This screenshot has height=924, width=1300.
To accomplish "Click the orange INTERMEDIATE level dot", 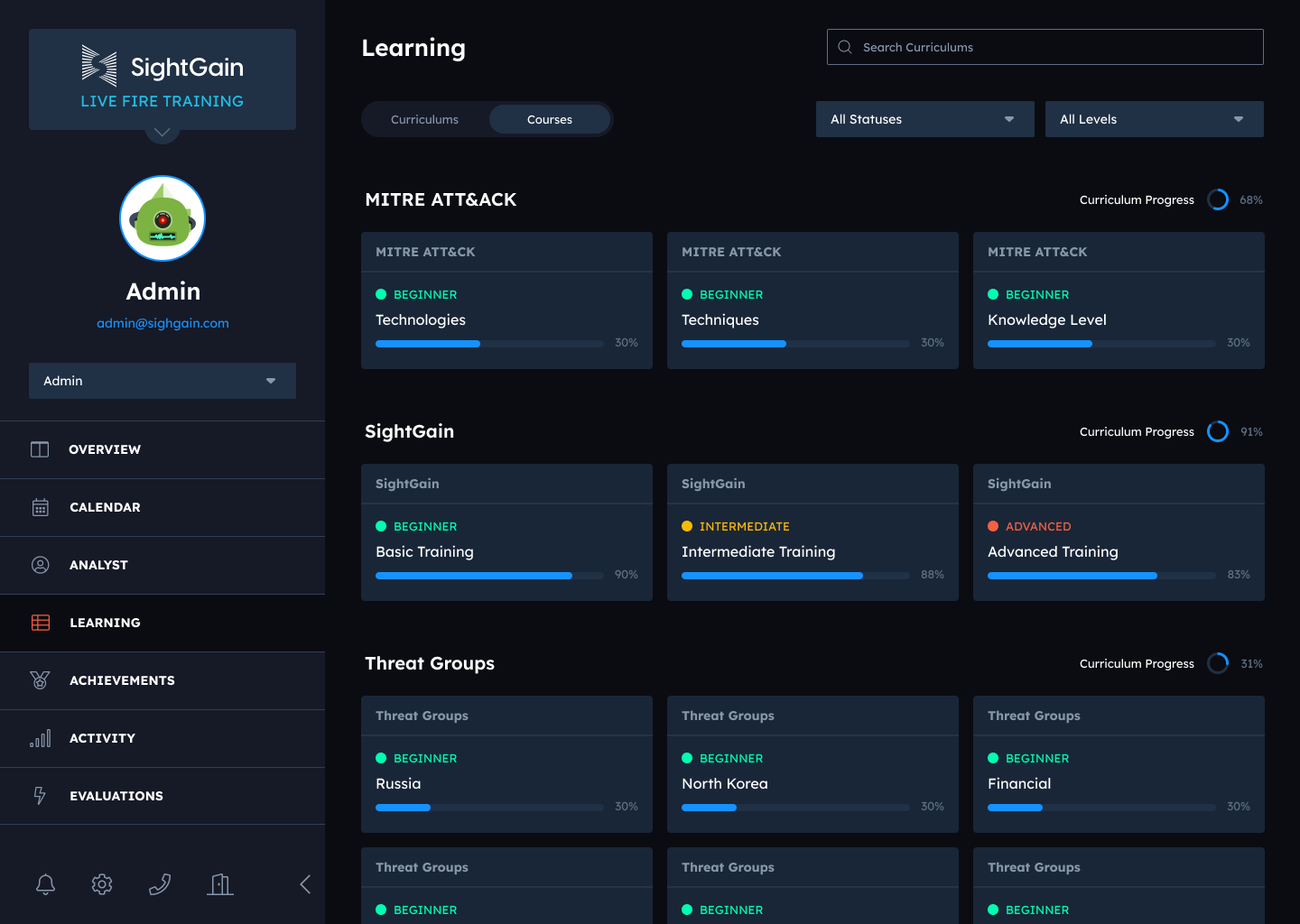I will (687, 526).
